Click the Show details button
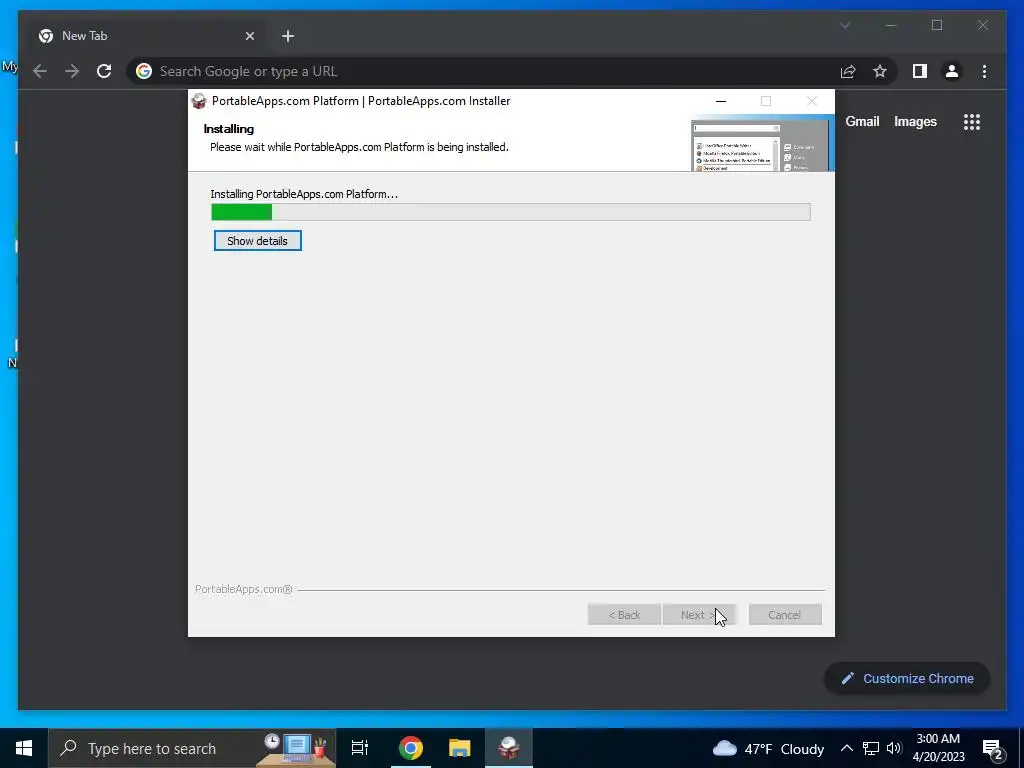1024x768 pixels. point(257,240)
